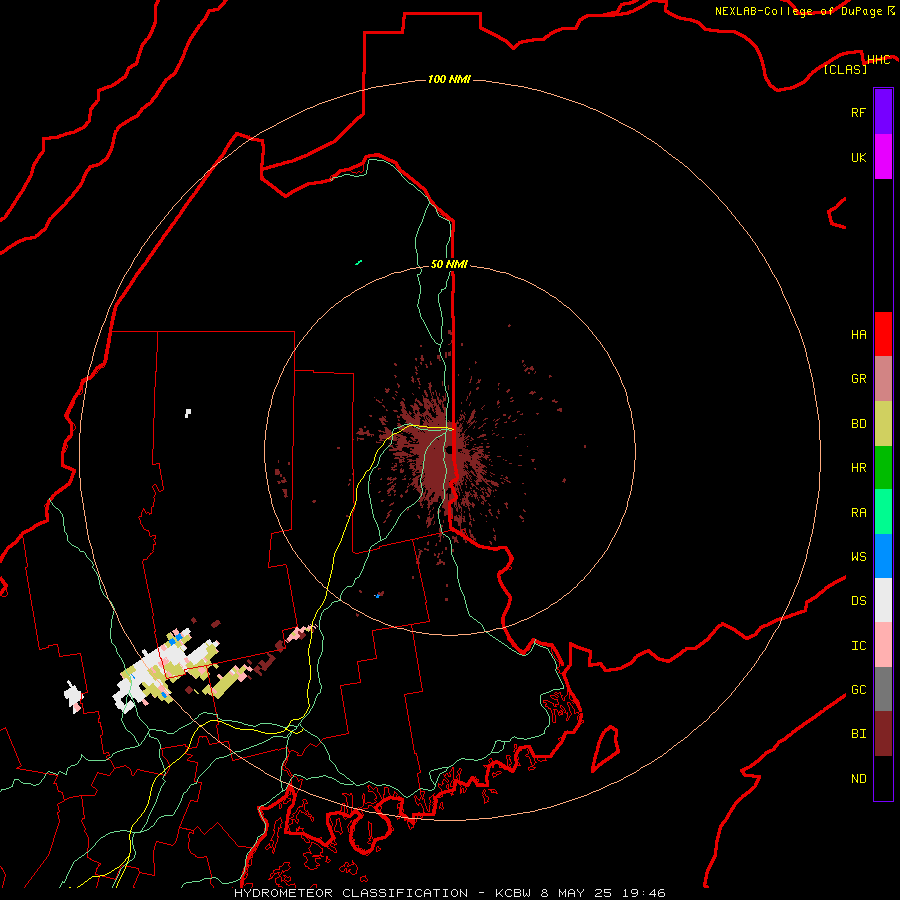Click the 100 NMI range ring label
The height and width of the screenshot is (900, 900).
click(449, 79)
